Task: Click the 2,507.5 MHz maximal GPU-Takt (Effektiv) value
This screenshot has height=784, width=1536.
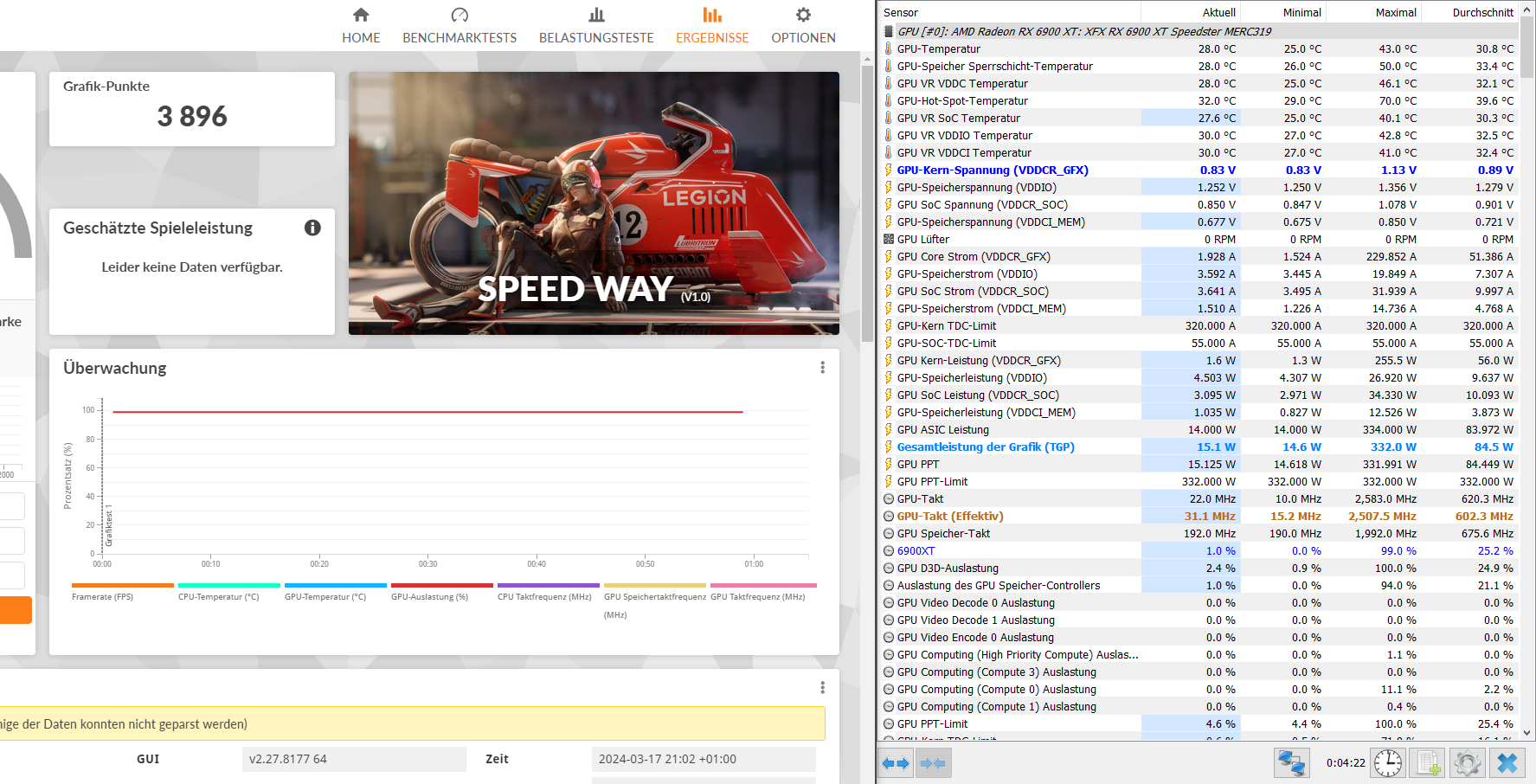Action: [x=1382, y=516]
